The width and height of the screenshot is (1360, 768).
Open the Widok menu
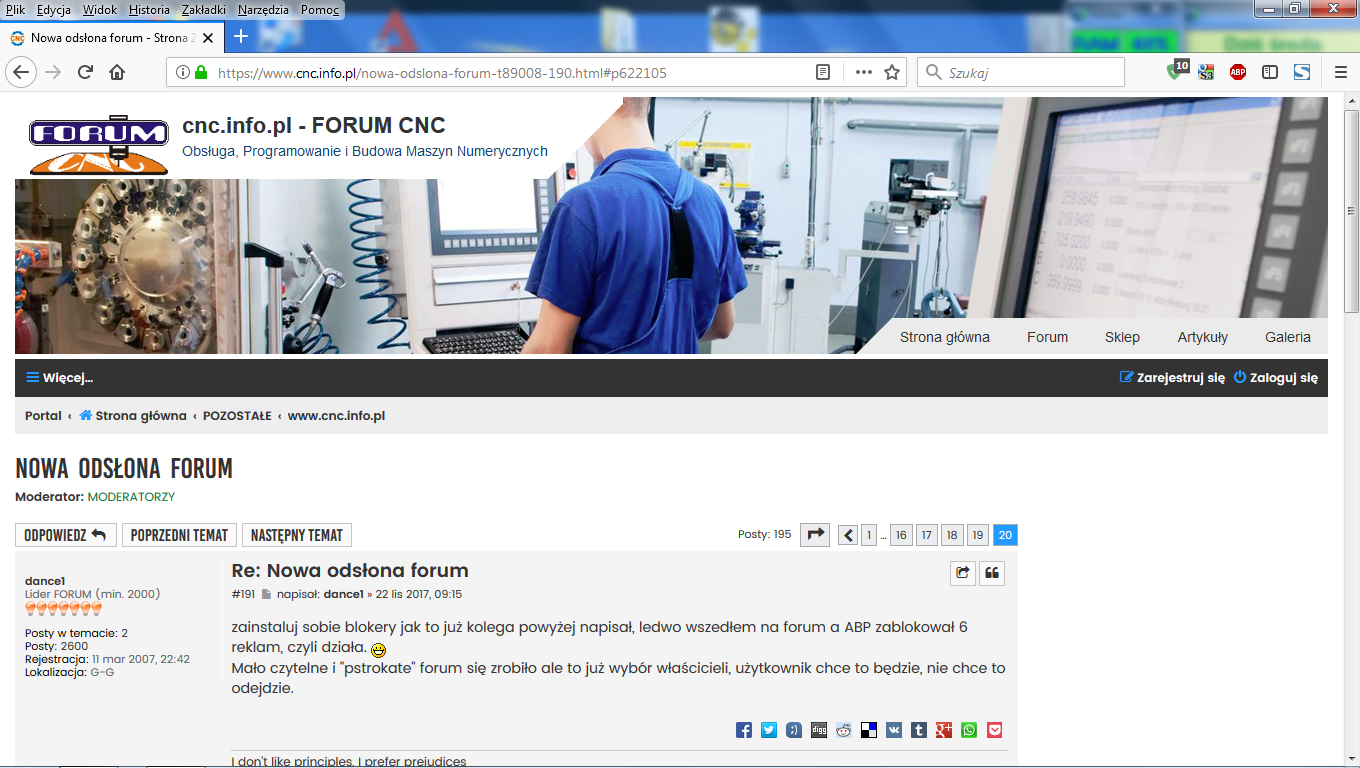(100, 10)
